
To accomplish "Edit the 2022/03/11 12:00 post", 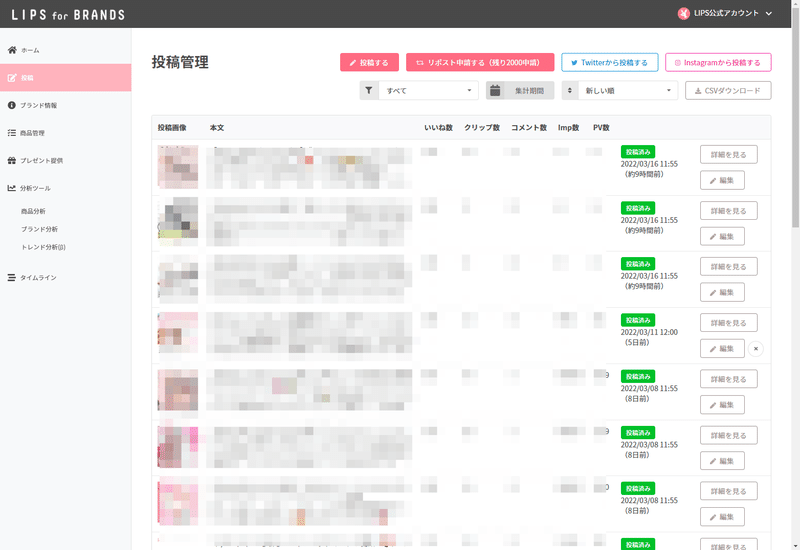I will tap(722, 348).
